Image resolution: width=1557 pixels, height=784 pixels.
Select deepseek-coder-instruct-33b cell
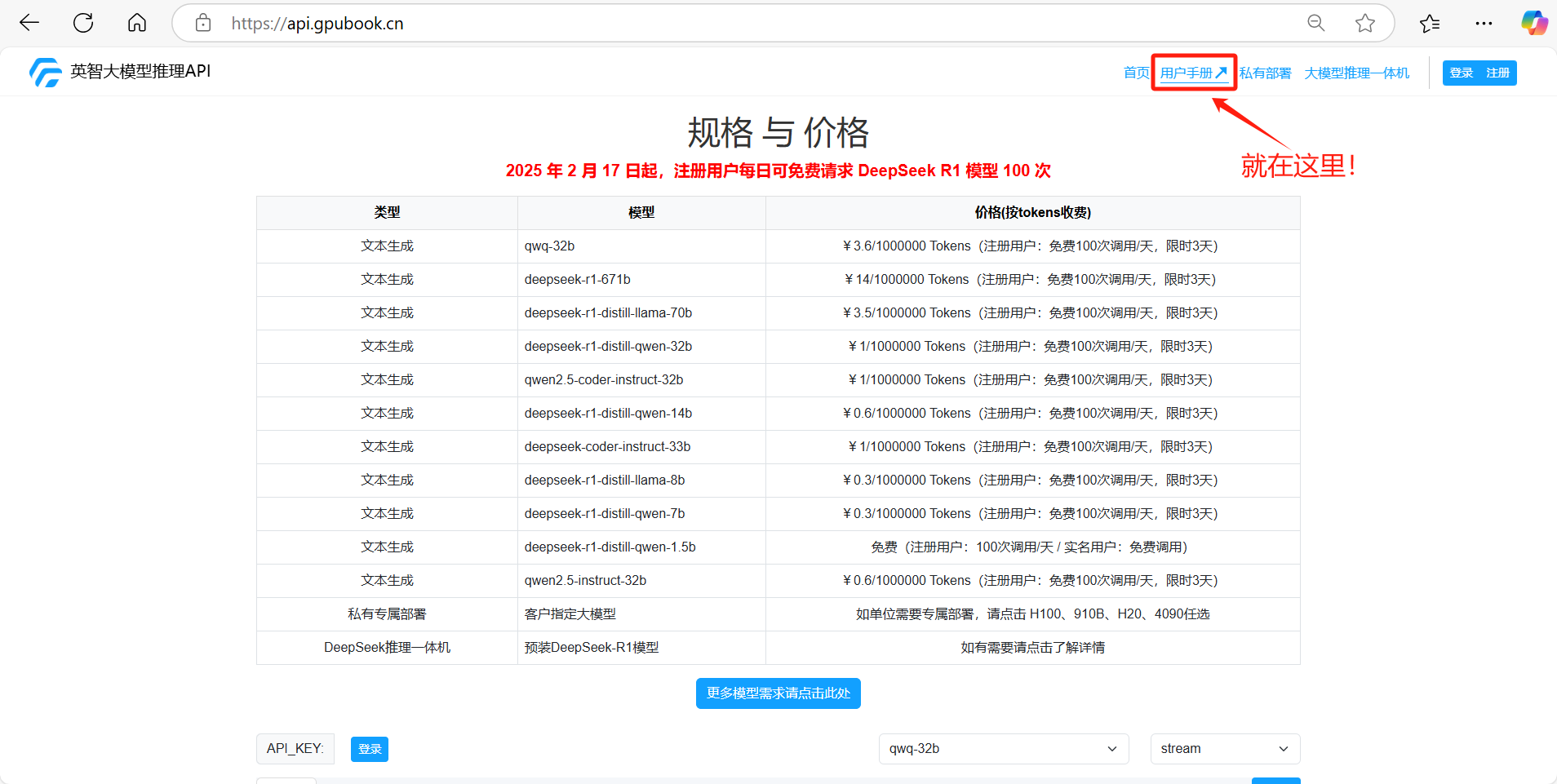tap(641, 447)
